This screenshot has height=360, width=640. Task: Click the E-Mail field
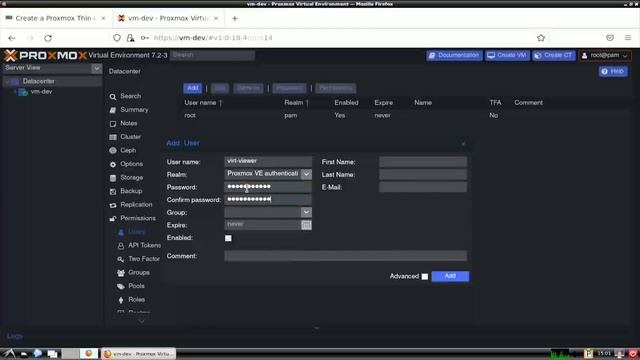click(423, 187)
